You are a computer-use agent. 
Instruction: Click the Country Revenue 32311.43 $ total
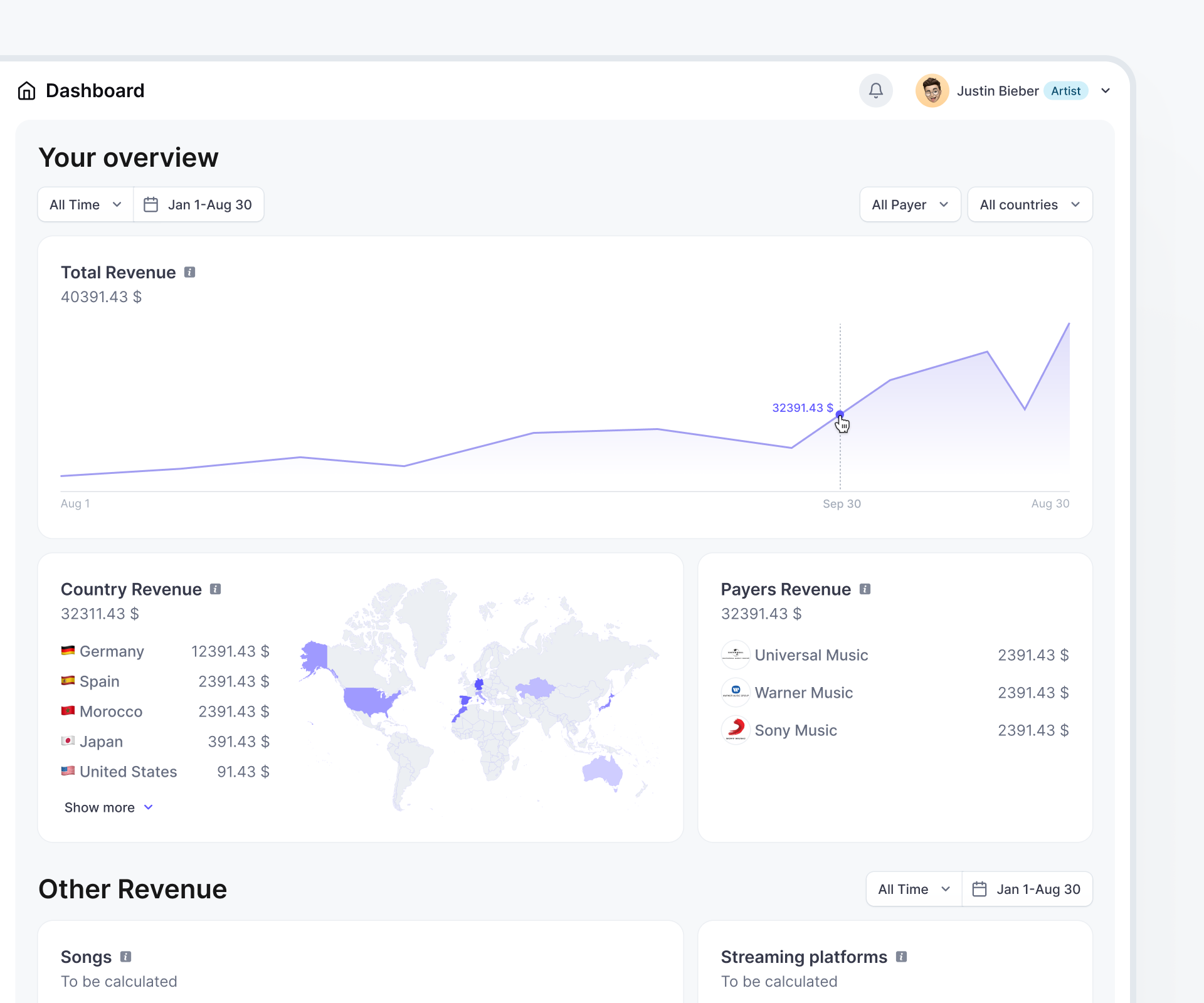click(100, 614)
